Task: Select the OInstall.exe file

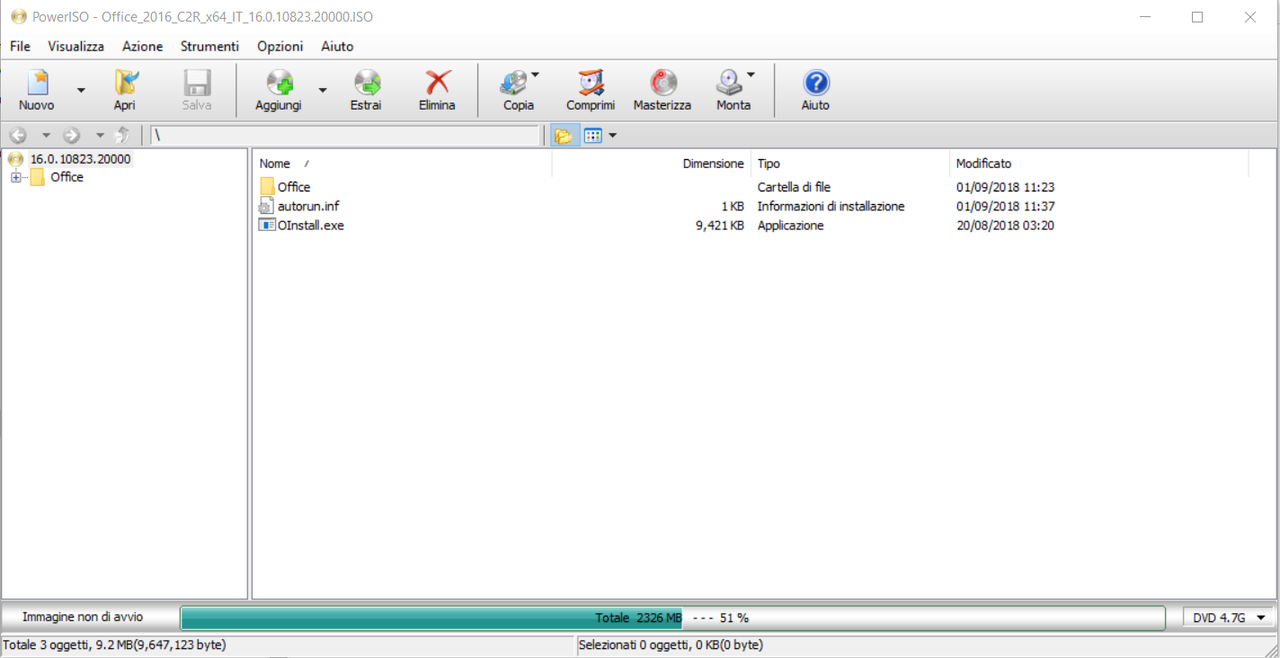Action: coord(311,225)
